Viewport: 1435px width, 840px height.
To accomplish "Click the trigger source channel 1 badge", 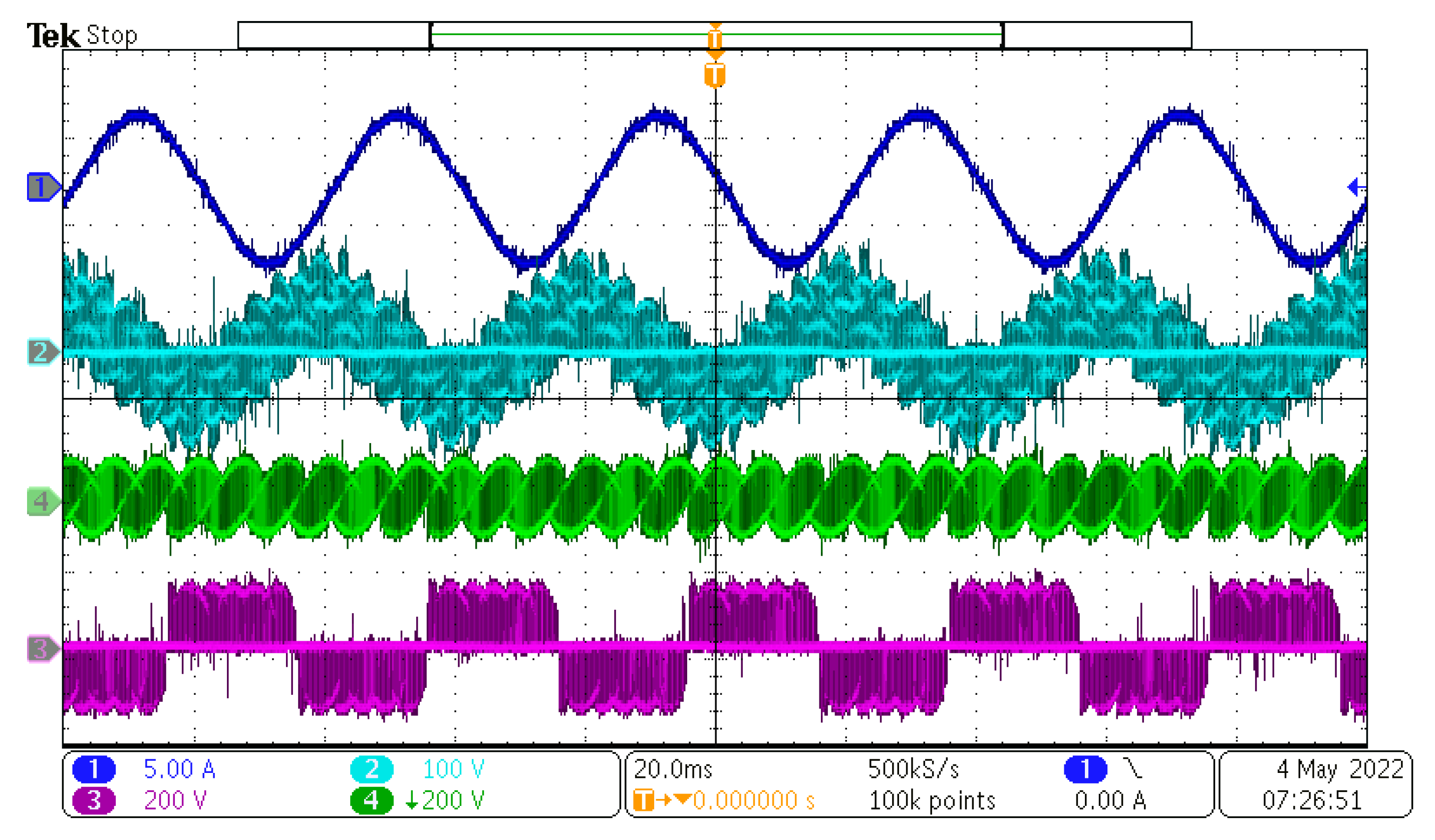I will (1086, 769).
